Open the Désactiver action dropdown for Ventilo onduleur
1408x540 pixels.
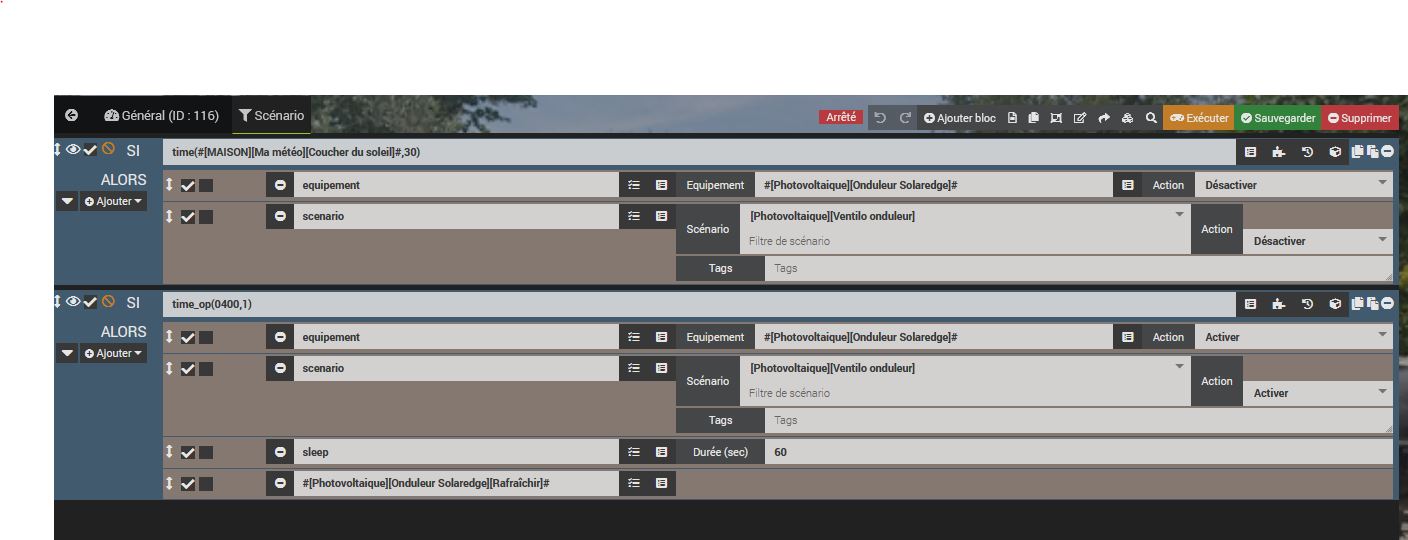pos(1318,241)
